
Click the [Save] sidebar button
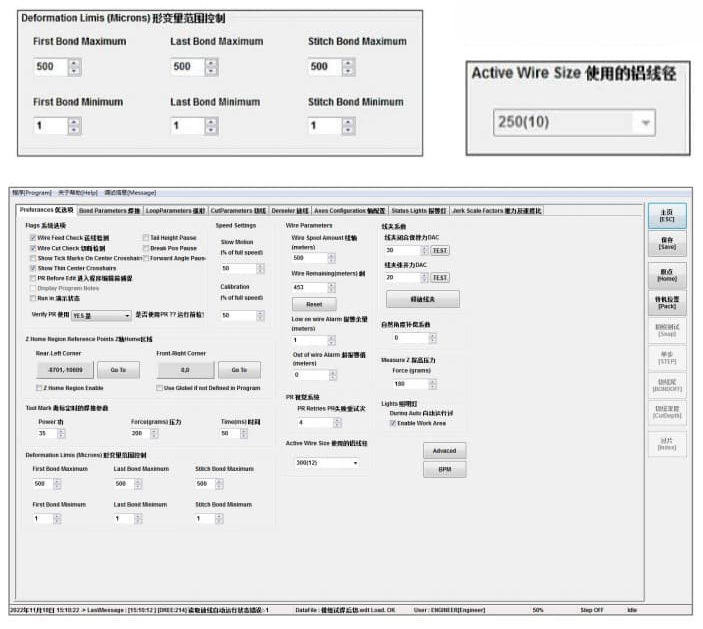click(x=667, y=243)
